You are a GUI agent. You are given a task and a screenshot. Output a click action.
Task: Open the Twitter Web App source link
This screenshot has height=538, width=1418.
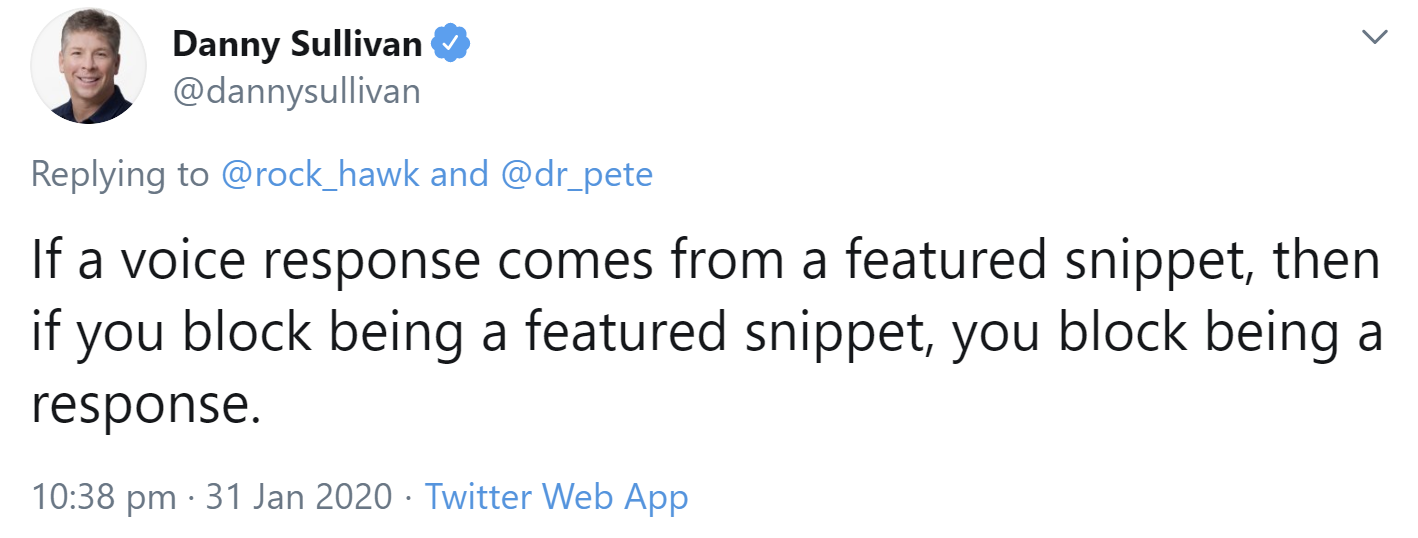pos(557,497)
